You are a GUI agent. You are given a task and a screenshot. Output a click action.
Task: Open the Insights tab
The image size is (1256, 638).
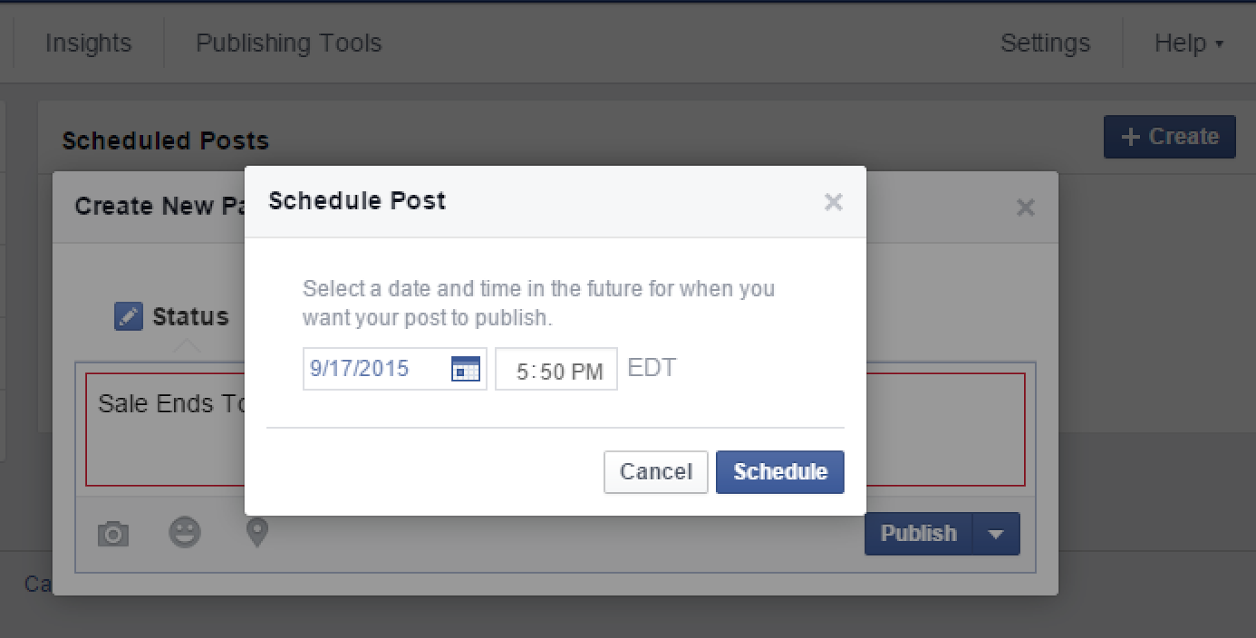point(88,43)
